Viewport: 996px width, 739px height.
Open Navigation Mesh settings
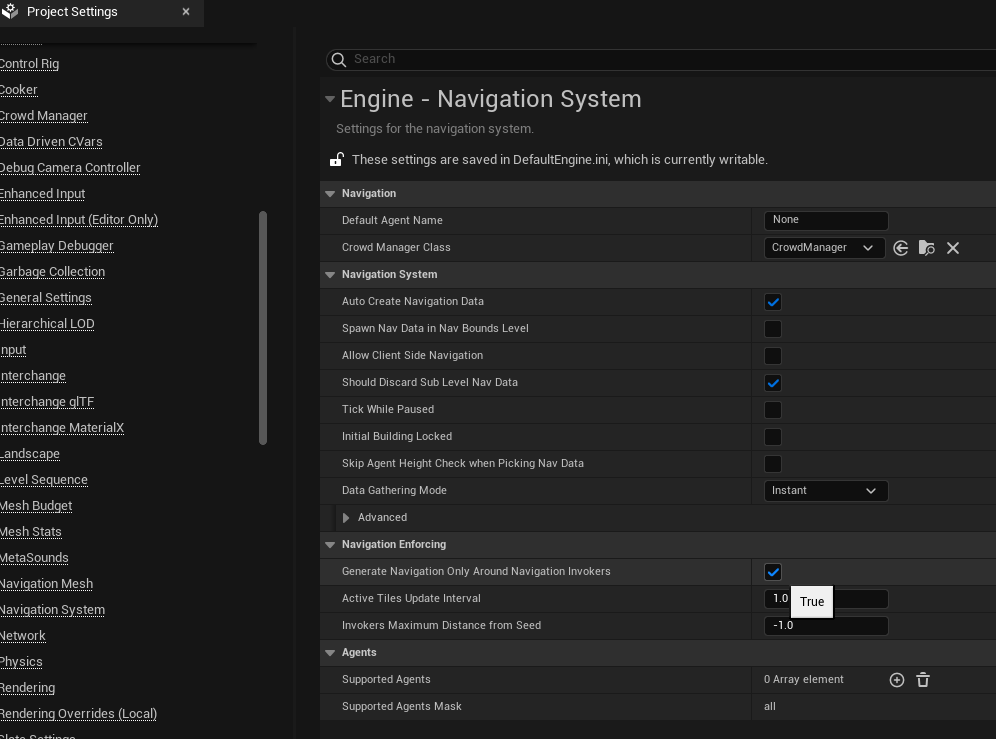pyautogui.click(x=46, y=585)
